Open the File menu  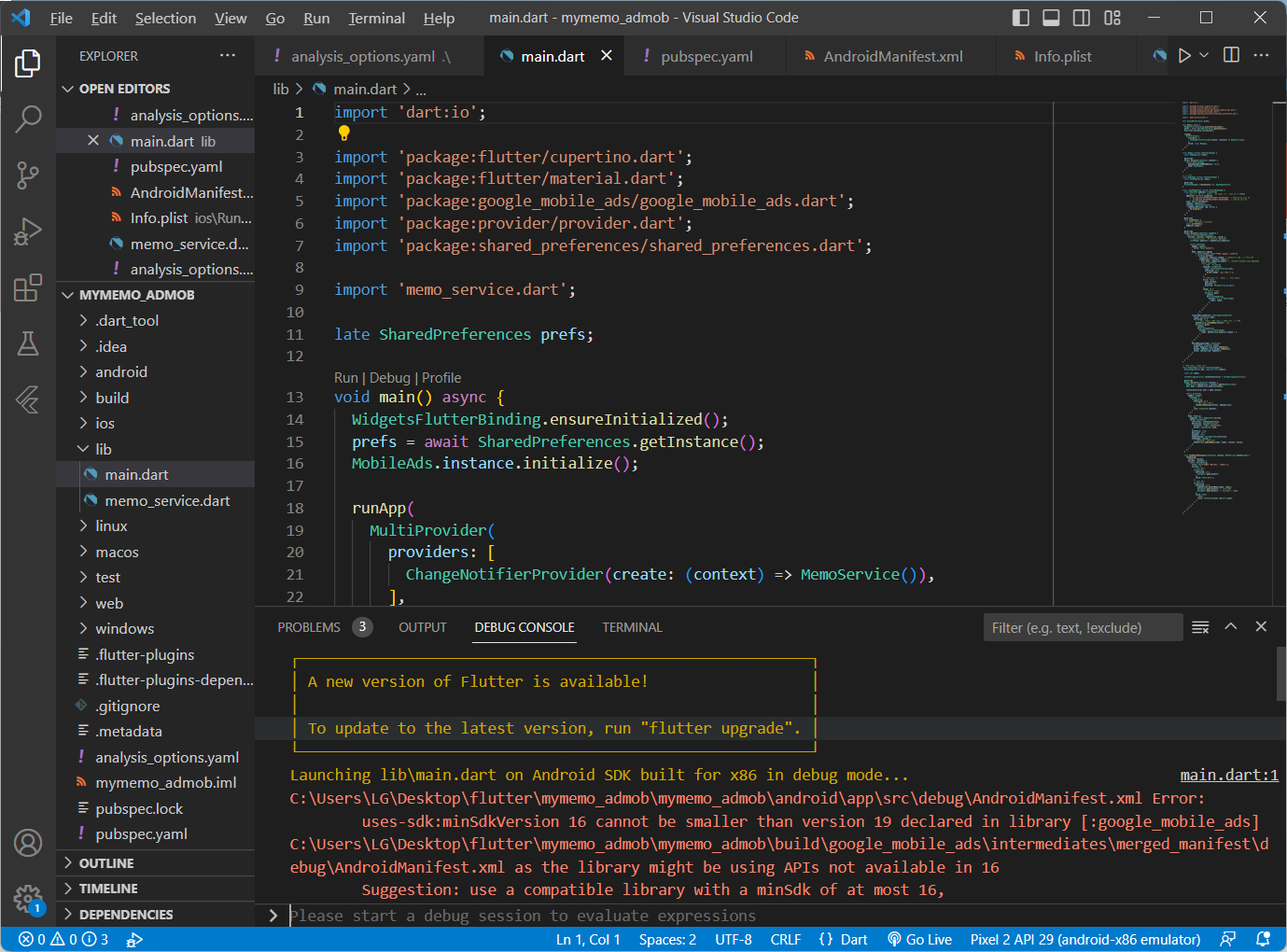pos(62,18)
